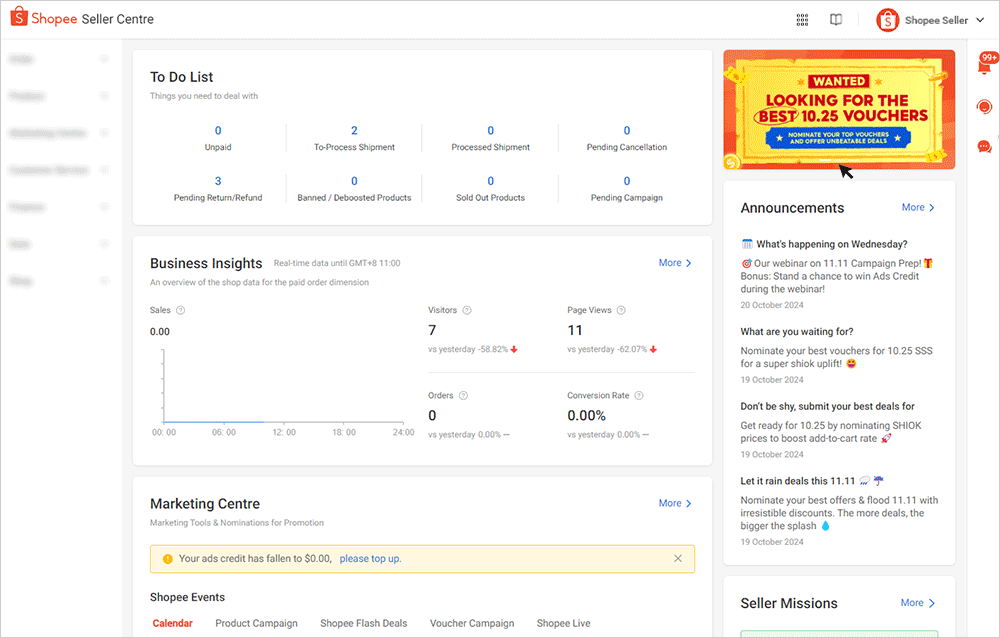Open the education hub book icon
Image resolution: width=1000 pixels, height=638 pixels.
[836, 19]
